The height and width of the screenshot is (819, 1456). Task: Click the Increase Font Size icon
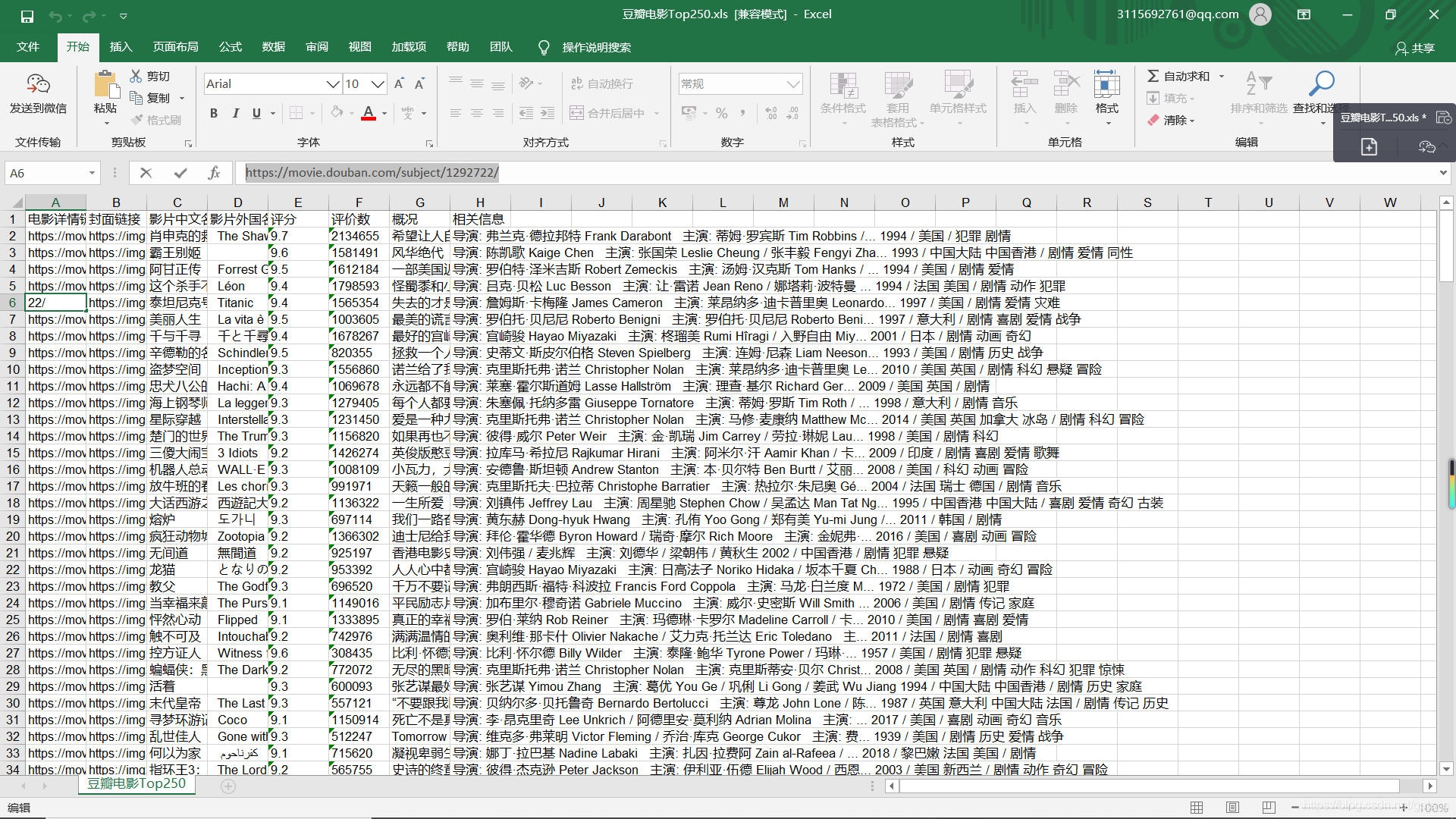pos(399,83)
